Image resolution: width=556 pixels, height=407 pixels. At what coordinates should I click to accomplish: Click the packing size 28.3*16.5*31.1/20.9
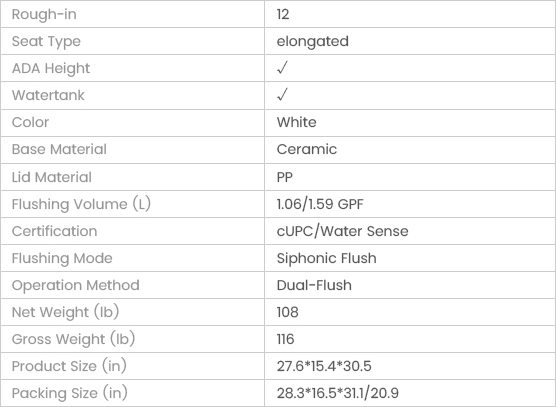pos(338,393)
